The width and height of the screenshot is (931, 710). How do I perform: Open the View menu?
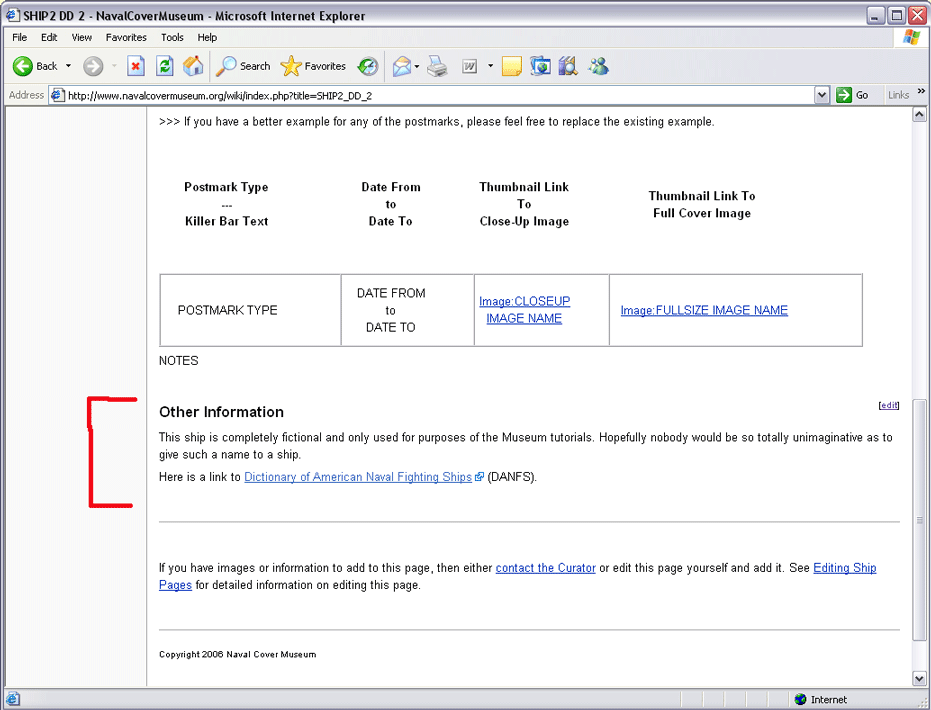pyautogui.click(x=82, y=37)
